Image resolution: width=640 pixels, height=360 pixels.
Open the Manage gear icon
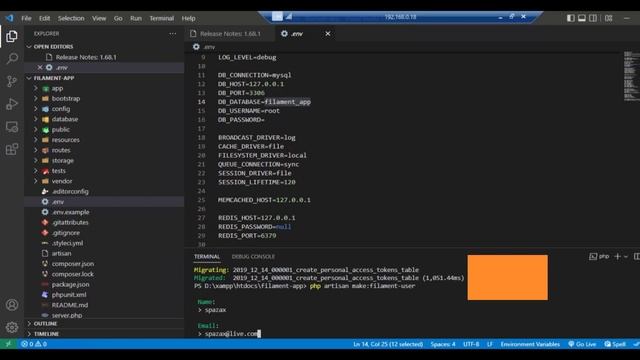[x=12, y=327]
